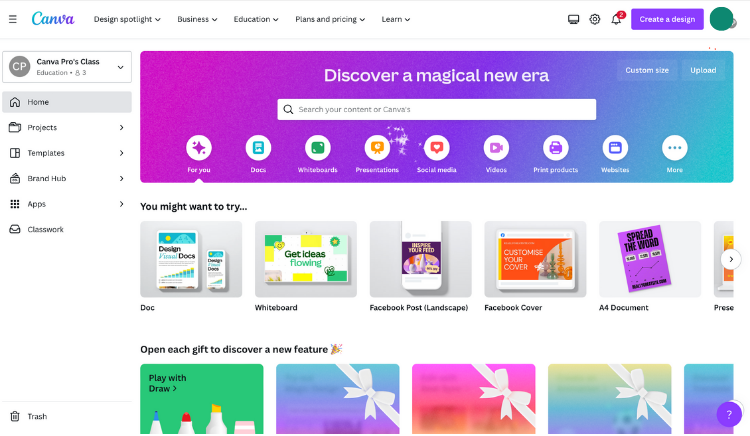Select the Presentations category icon
Image resolution: width=750 pixels, height=436 pixels.
pos(377,148)
